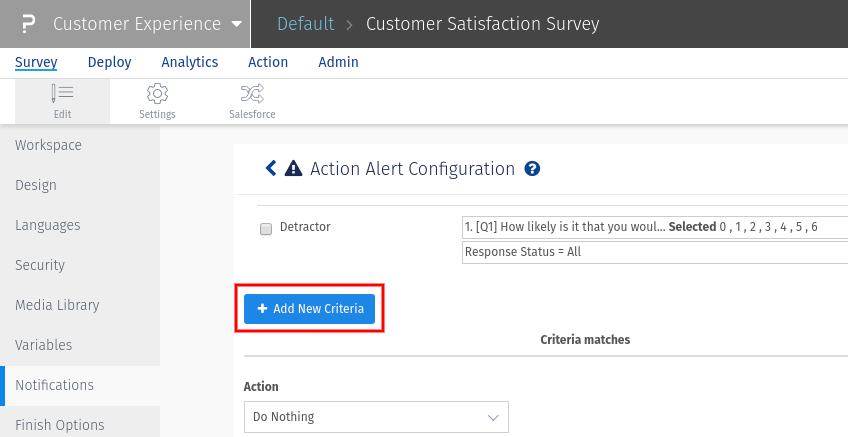Click the Criteria matches label
848x437 pixels.
[585, 340]
